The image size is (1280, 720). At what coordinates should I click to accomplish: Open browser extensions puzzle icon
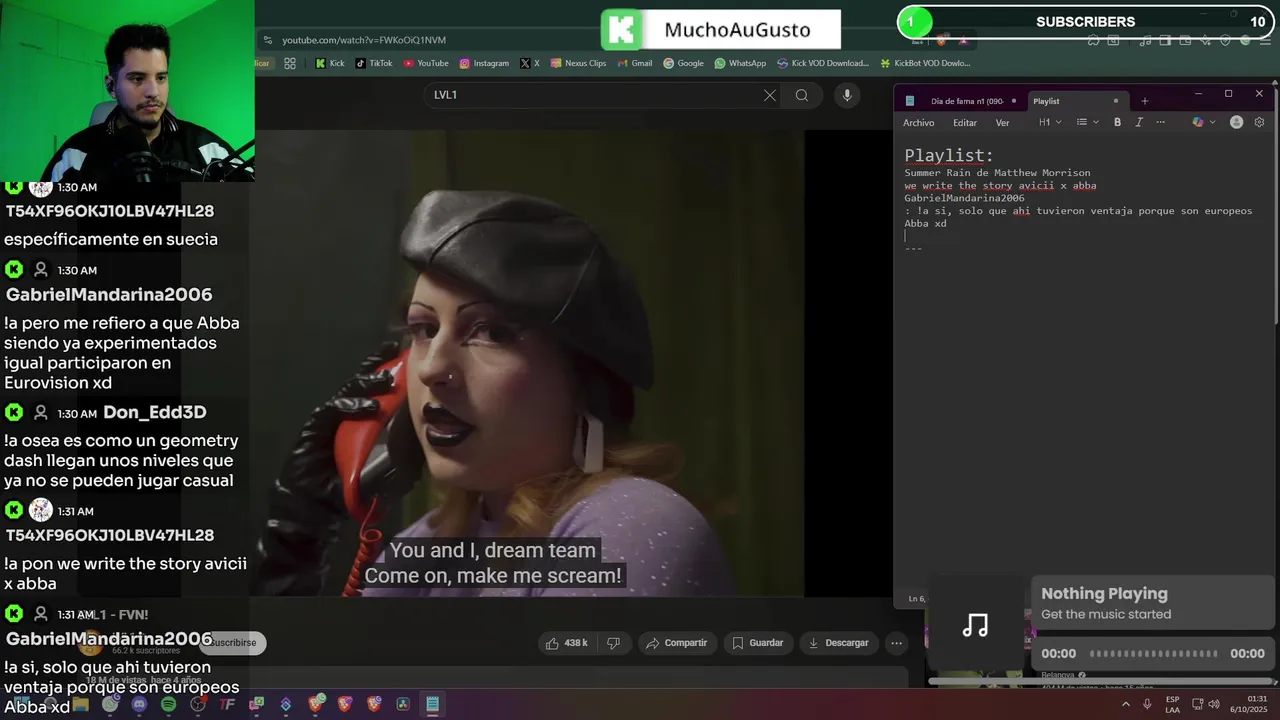click(x=1093, y=41)
